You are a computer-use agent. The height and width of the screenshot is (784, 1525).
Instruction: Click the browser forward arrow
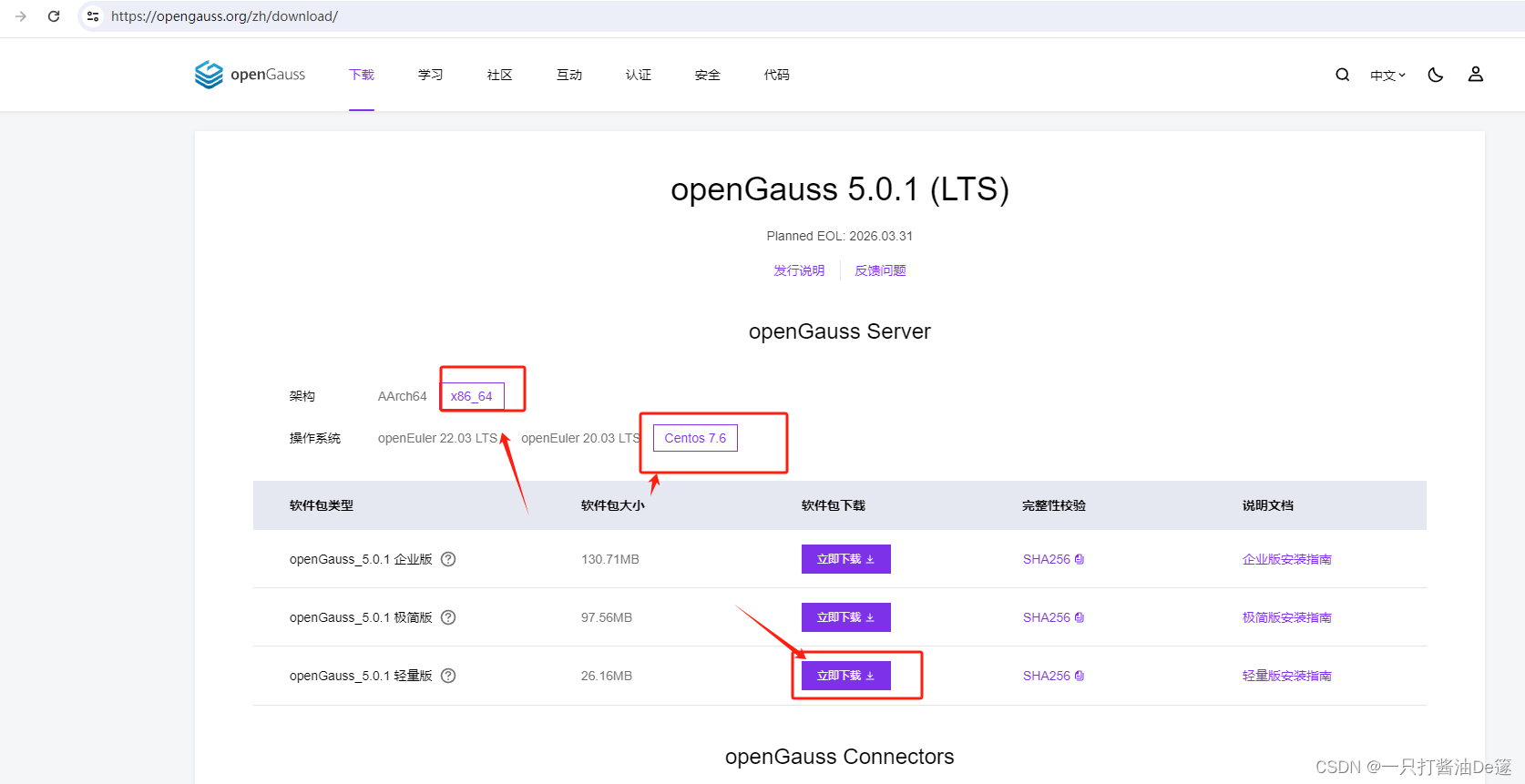[x=21, y=16]
